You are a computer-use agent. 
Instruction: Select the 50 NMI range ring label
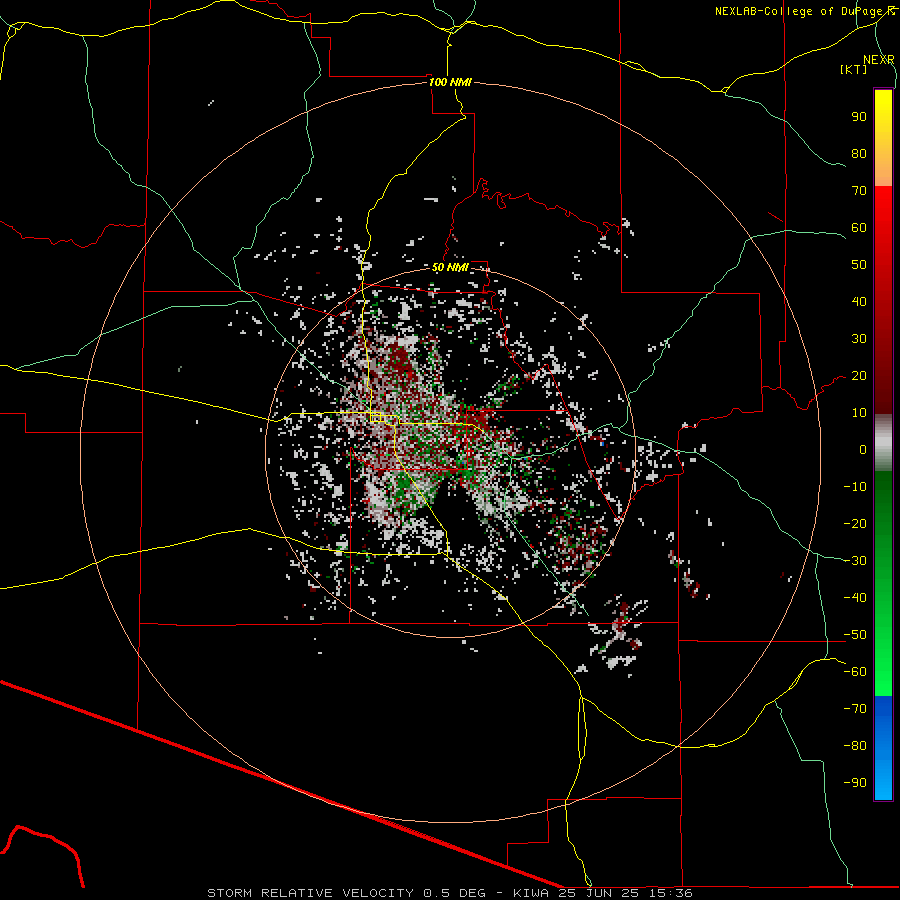coord(450,267)
